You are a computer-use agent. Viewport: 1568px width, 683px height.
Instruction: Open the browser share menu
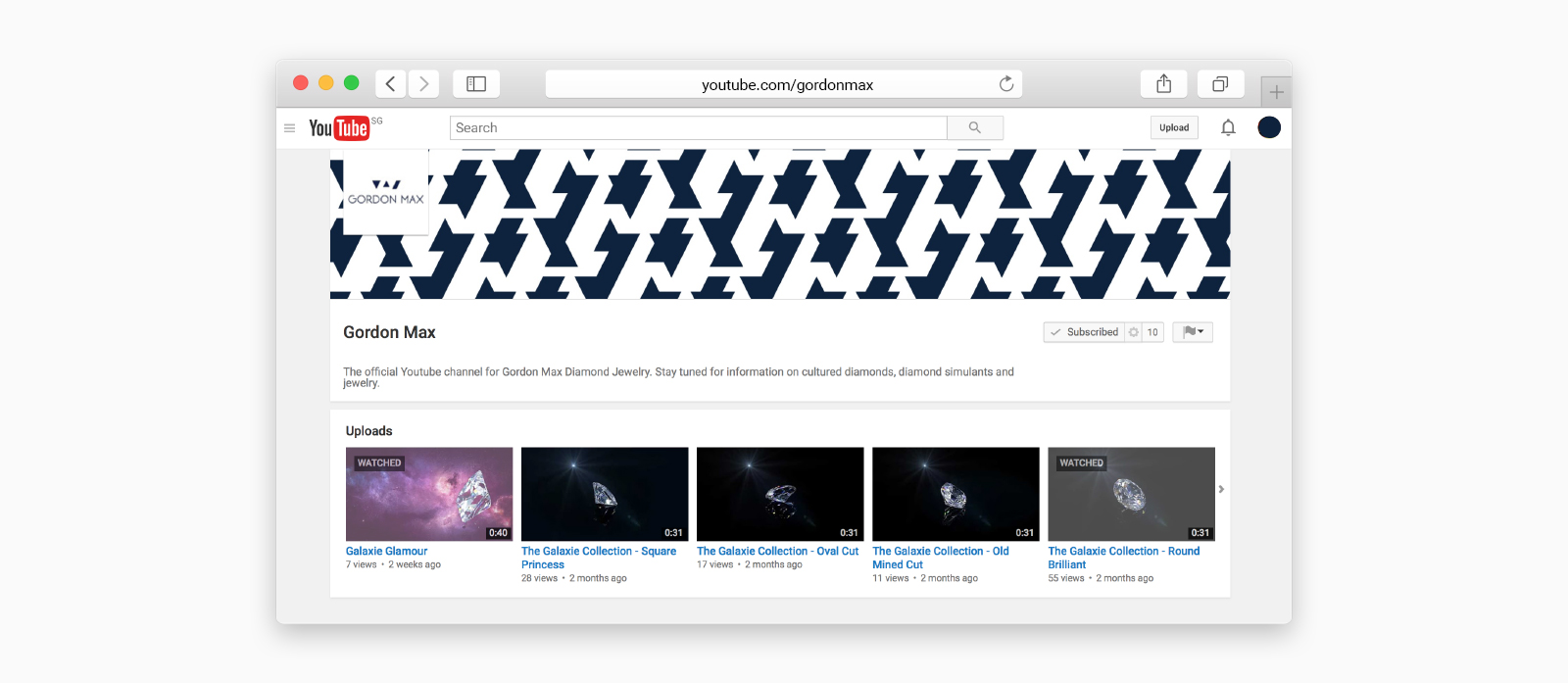(1164, 84)
